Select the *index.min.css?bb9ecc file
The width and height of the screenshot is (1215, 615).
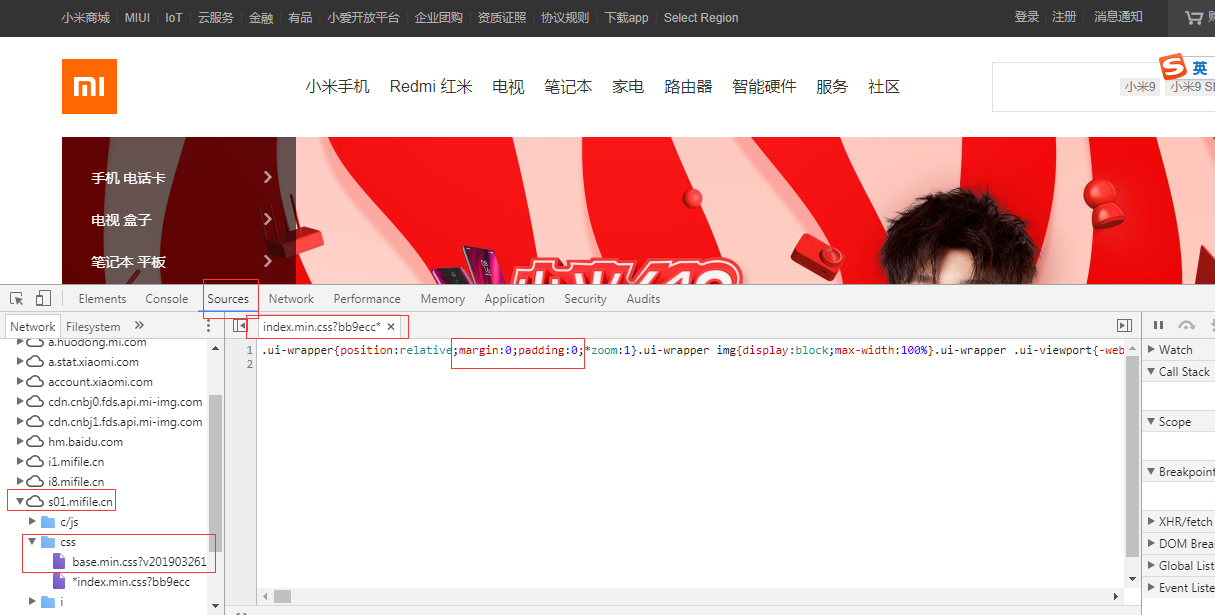(x=131, y=581)
